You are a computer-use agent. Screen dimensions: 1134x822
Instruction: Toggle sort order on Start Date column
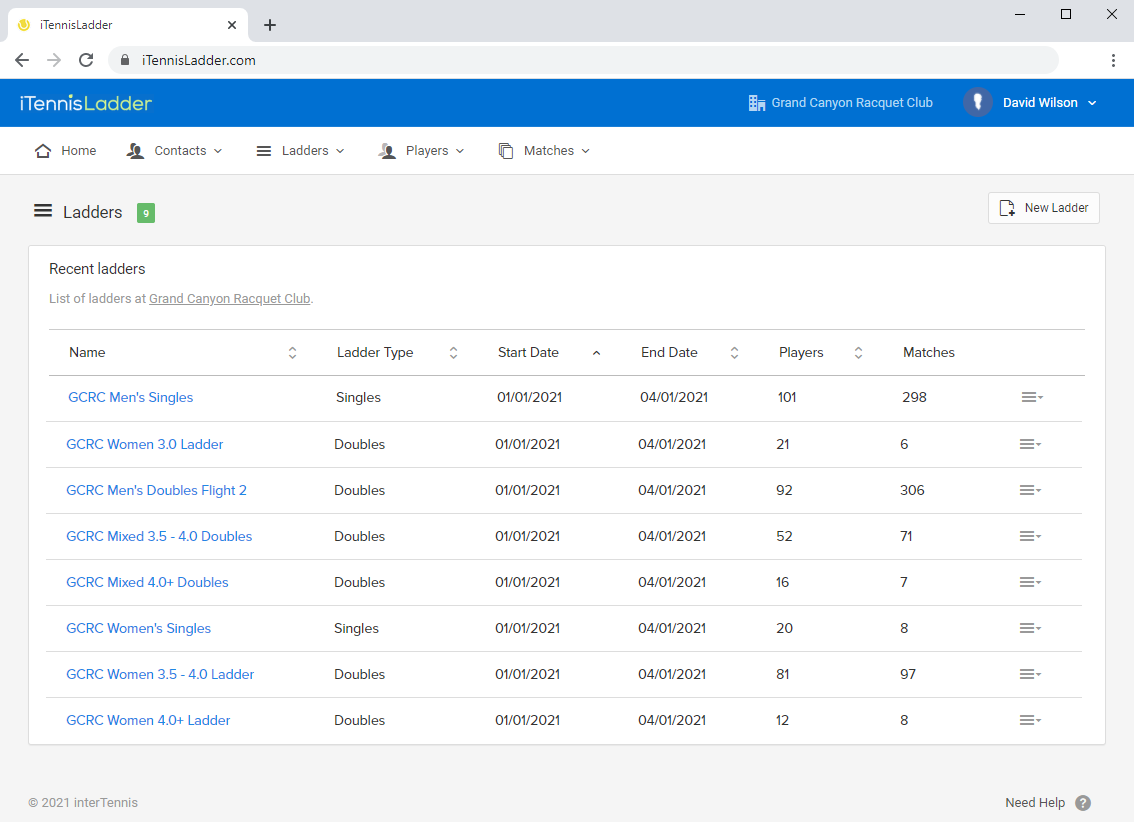coord(596,353)
